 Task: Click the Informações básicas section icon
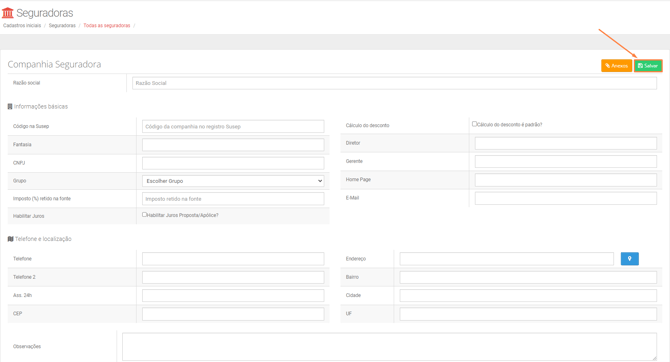[x=10, y=106]
